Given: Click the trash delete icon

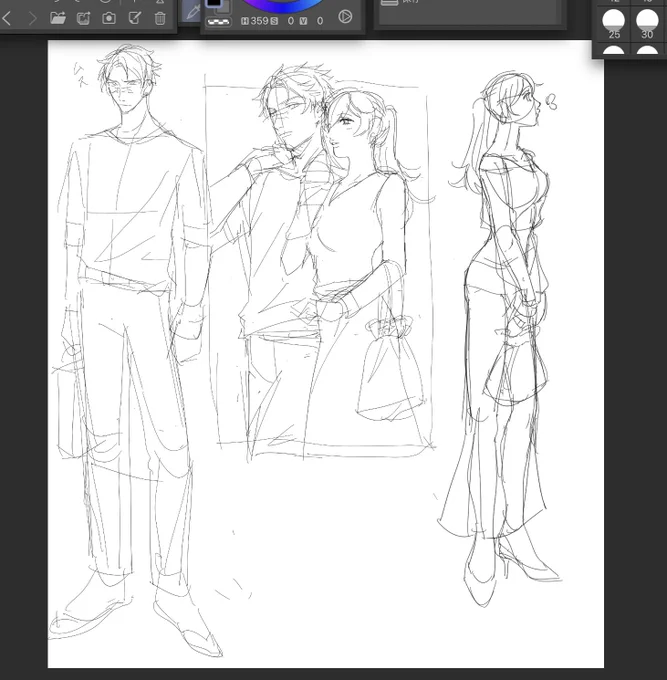Looking at the screenshot, I should tap(160, 18).
